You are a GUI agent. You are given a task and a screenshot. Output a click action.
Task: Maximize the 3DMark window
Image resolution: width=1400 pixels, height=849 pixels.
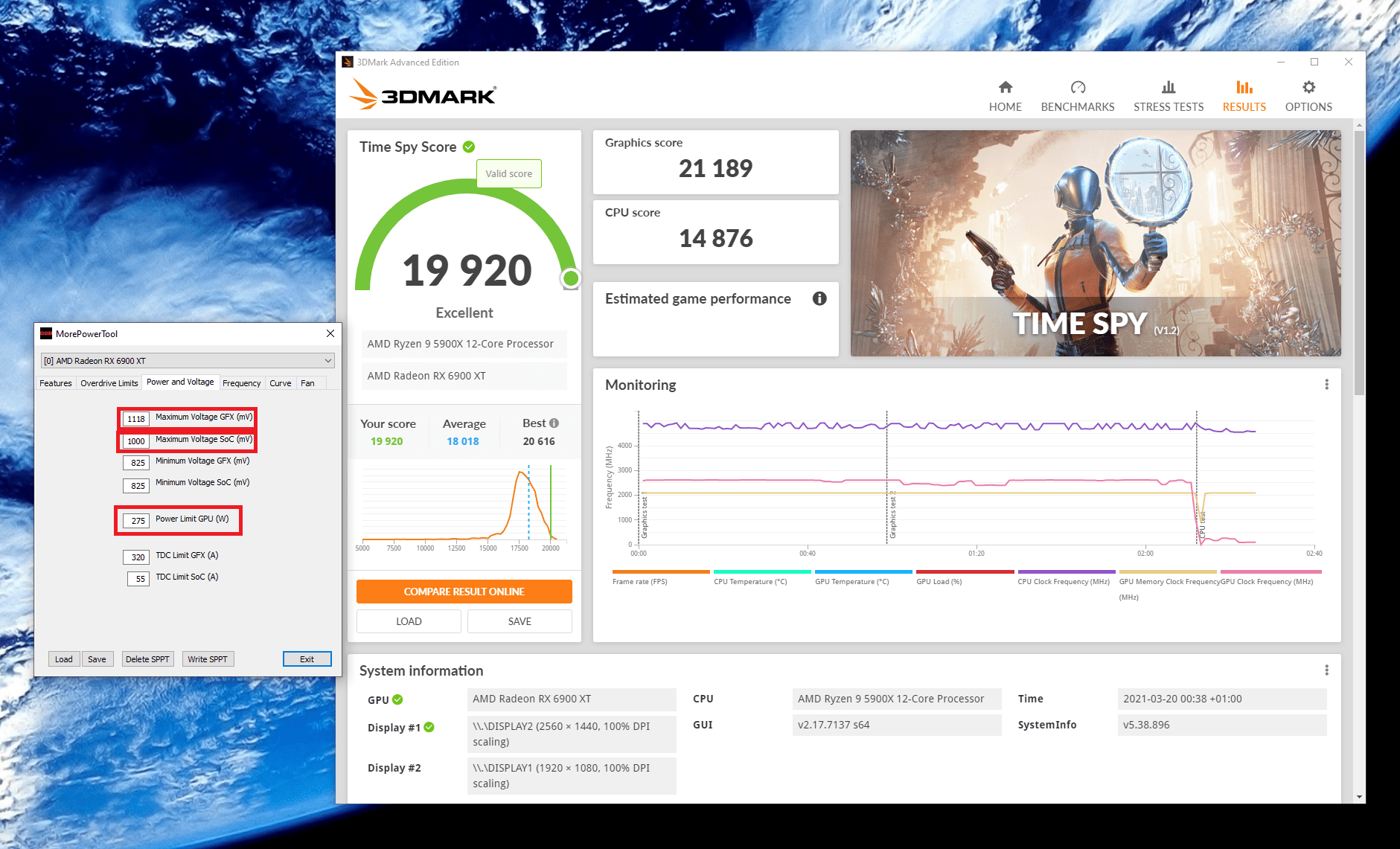click(1314, 62)
